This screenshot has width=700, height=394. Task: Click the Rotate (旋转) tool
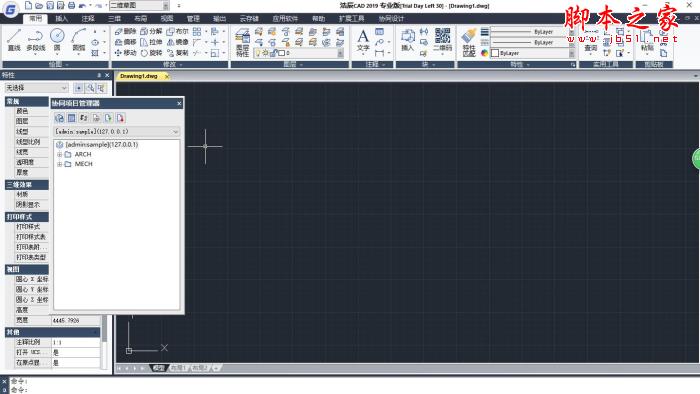[x=151, y=53]
